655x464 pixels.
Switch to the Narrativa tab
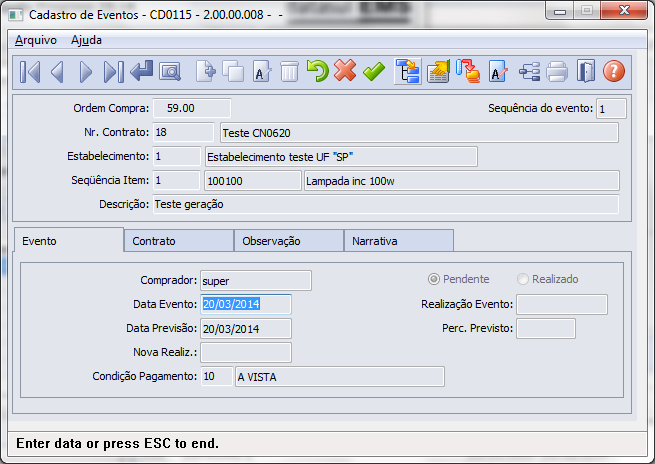(x=399, y=241)
